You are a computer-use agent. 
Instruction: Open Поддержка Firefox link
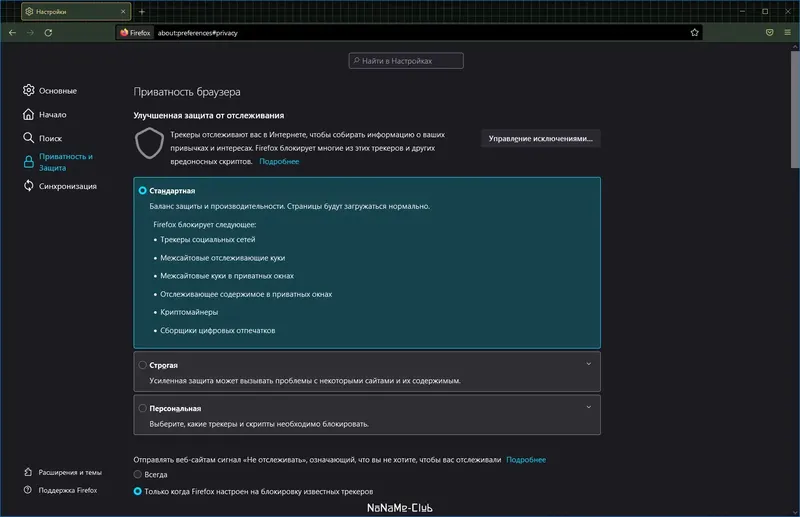click(x=61, y=490)
